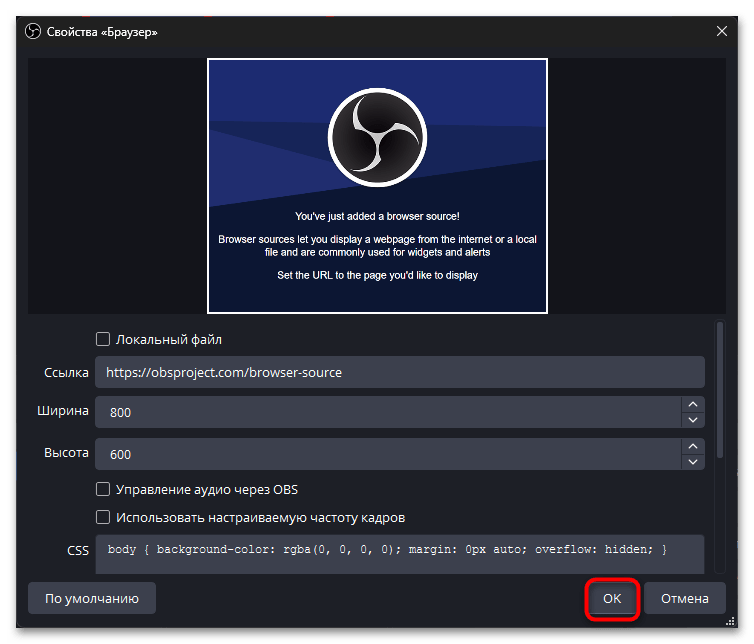Click inside the CSS code text box
Screen dimensions: 754x644
click(399, 553)
